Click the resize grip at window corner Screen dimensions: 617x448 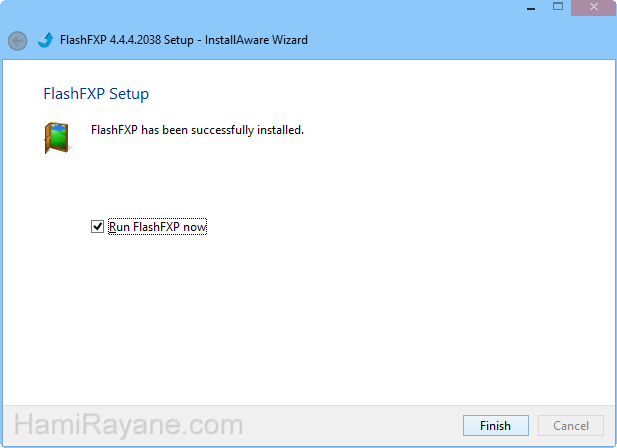tap(610, 441)
